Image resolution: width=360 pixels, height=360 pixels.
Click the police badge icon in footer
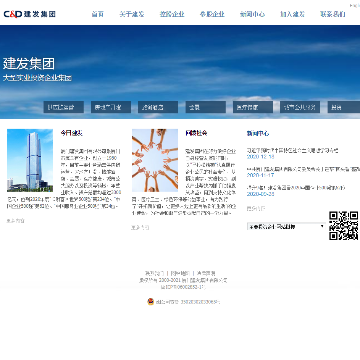click(x=151, y=302)
